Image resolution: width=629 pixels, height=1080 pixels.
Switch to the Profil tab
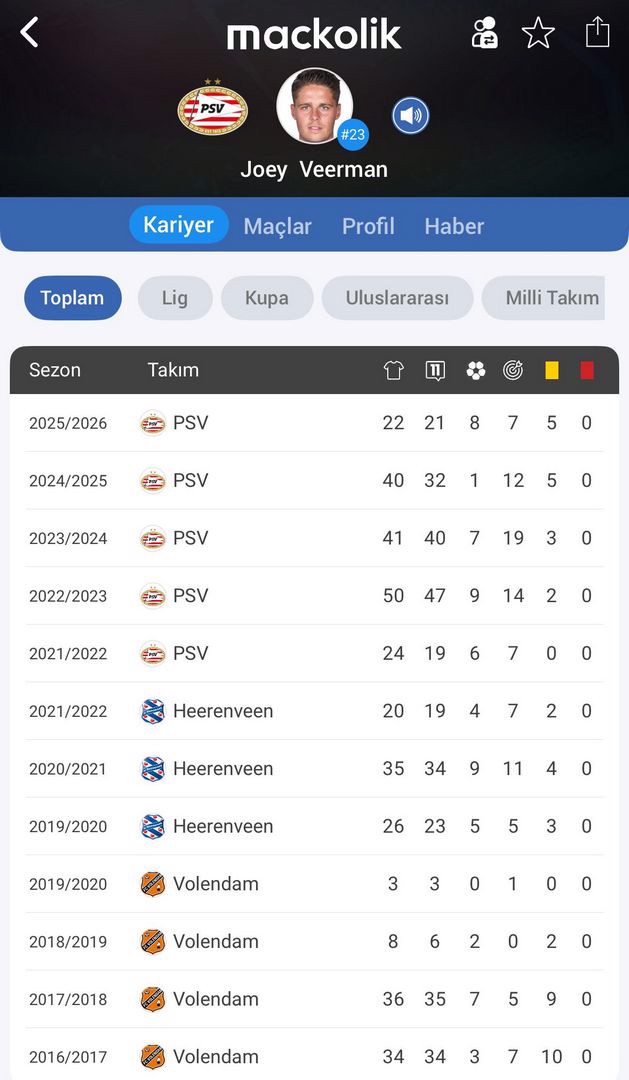(x=368, y=226)
